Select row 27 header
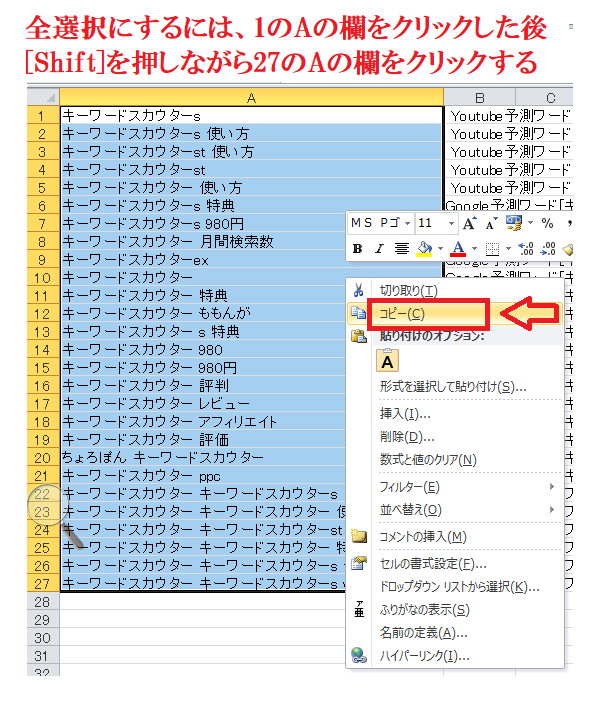Viewport: 613px width, 718px height. point(43,583)
